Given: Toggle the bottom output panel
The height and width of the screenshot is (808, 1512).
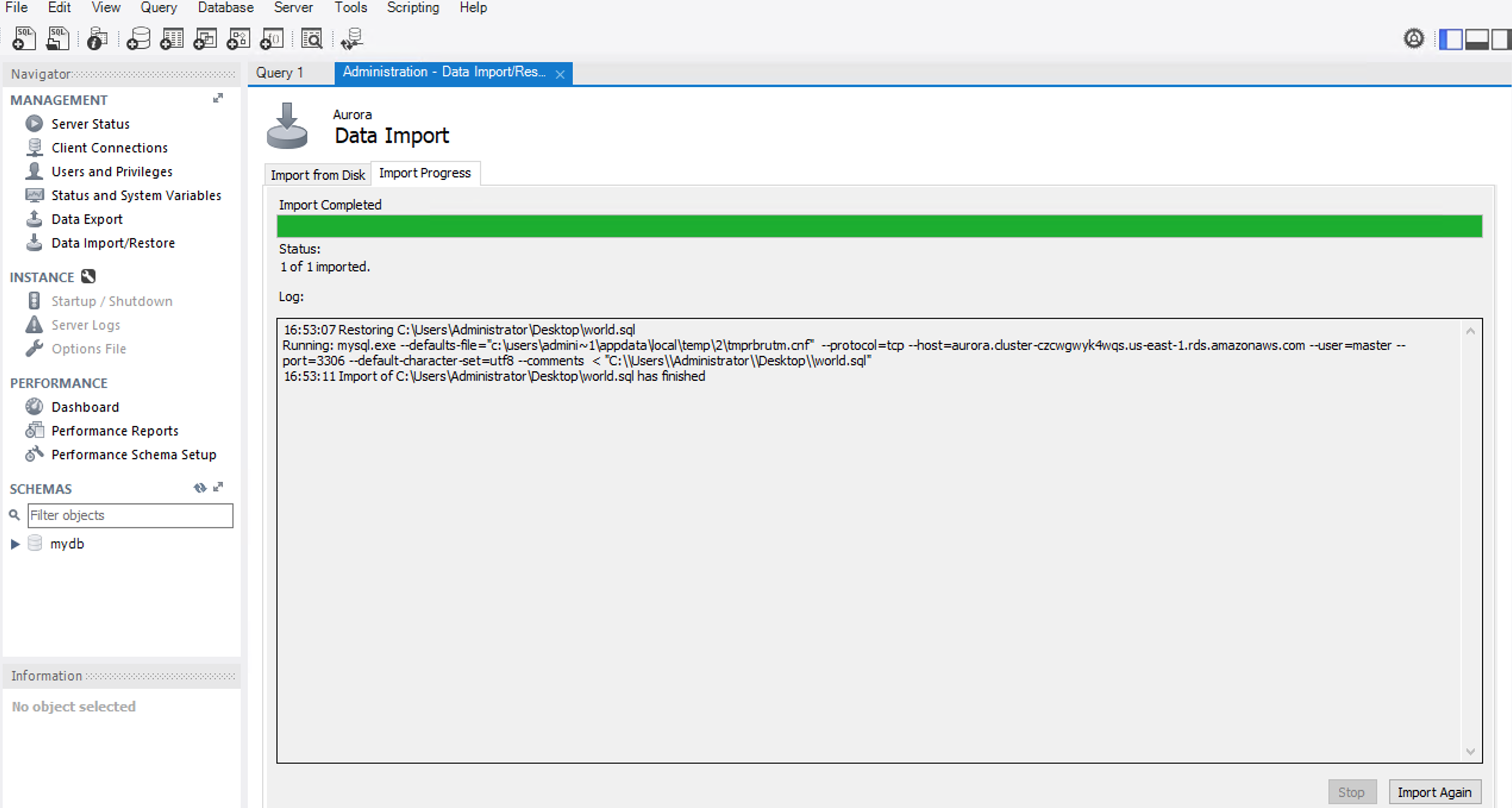Looking at the screenshot, I should pyautogui.click(x=1477, y=40).
